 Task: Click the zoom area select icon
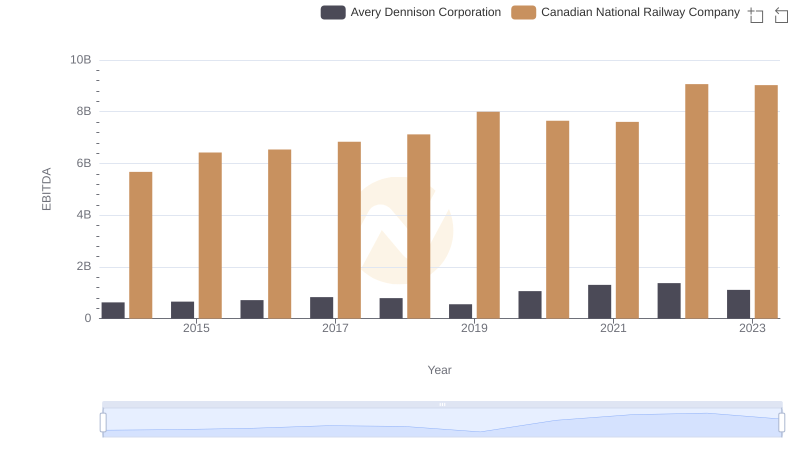[756, 15]
